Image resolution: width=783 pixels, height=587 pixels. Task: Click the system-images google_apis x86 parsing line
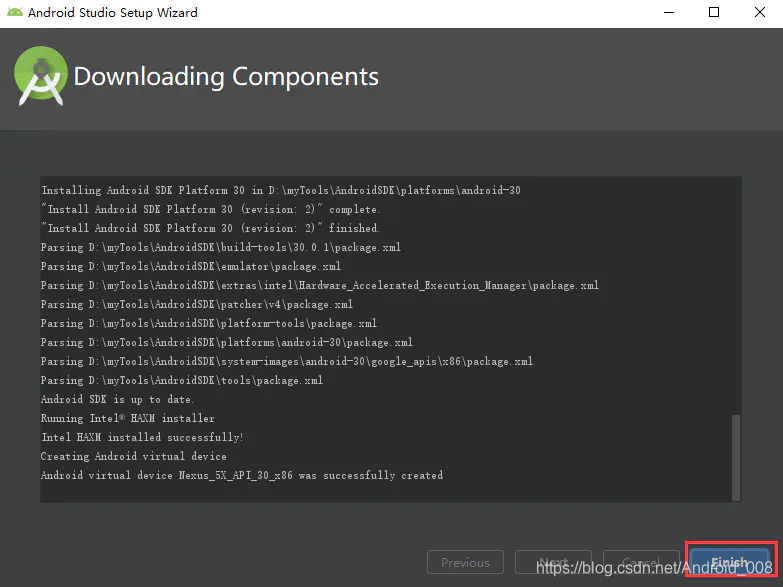pyautogui.click(x=287, y=361)
